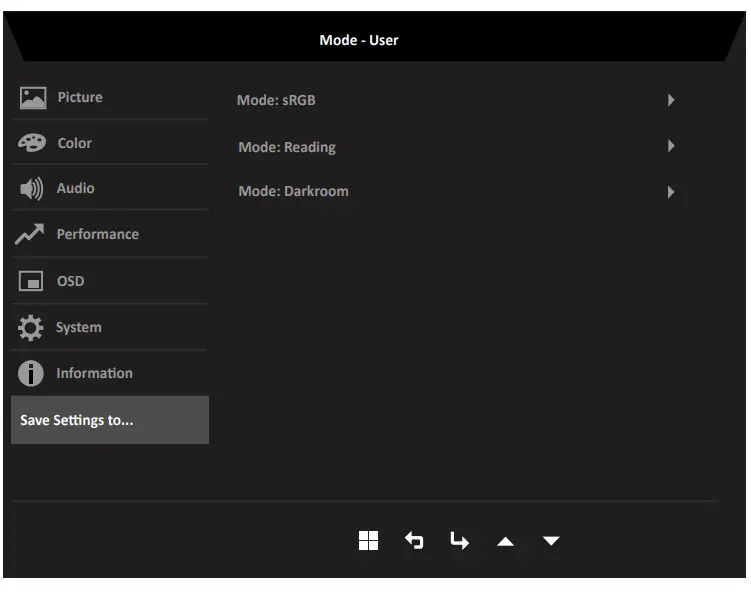Viewport: 751px width, 592px height.
Task: Click the Color palette icon
Action: 32,143
